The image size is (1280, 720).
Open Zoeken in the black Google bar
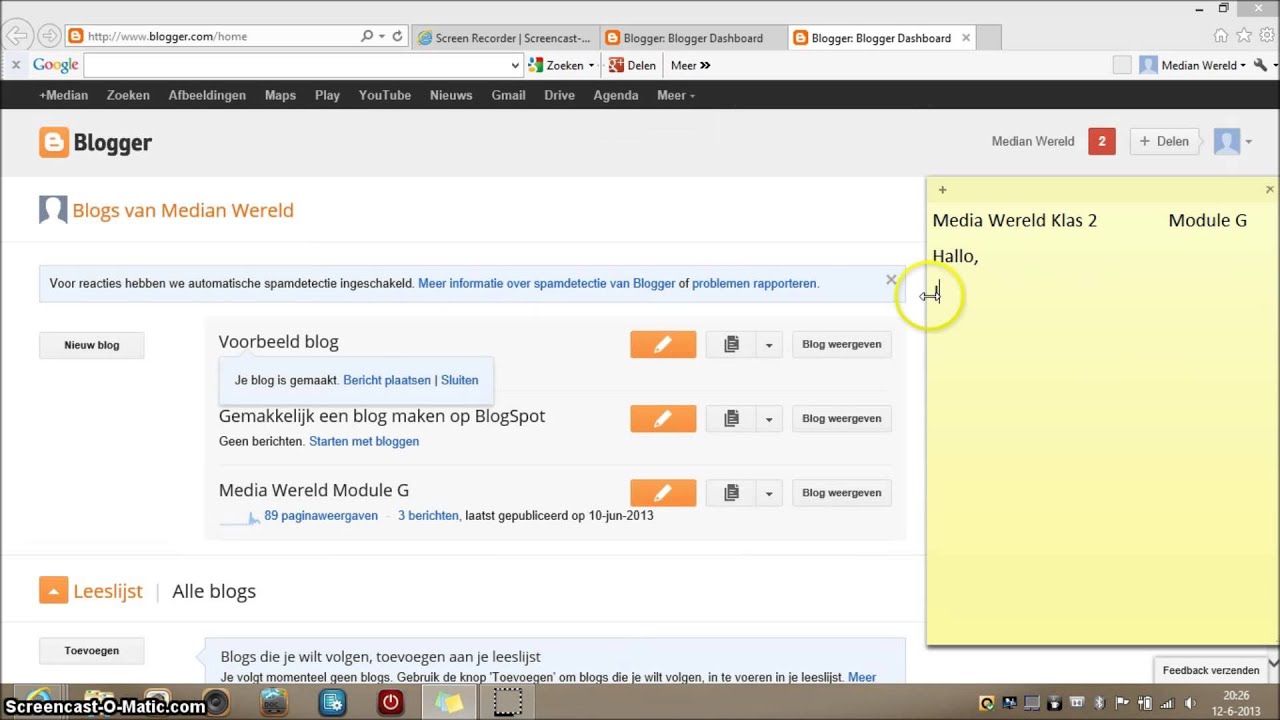point(128,95)
